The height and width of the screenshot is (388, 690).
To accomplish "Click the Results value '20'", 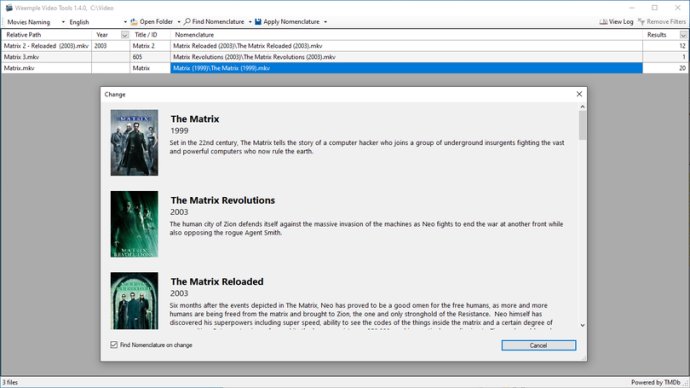I will click(x=682, y=68).
